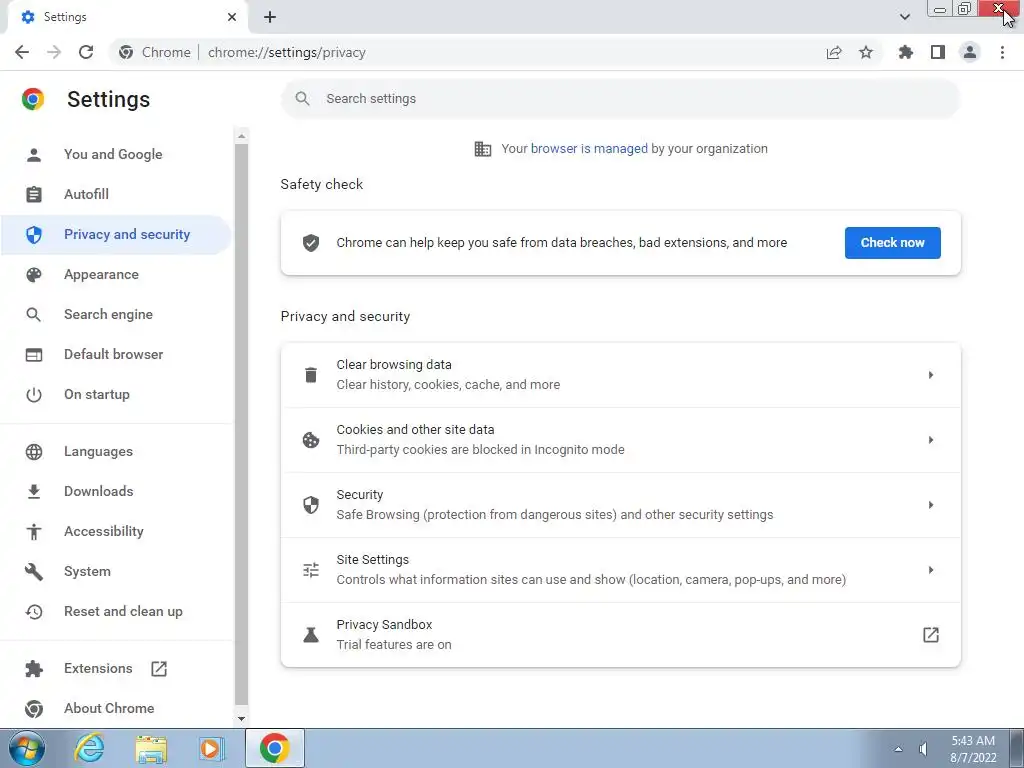Expand Clear browsing data arrow
This screenshot has height=768, width=1024.
(x=931, y=375)
